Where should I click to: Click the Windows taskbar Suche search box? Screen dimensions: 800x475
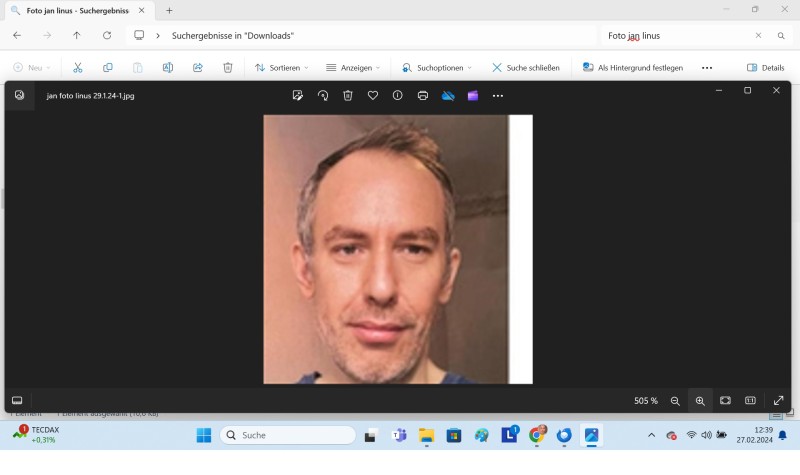(x=288, y=435)
